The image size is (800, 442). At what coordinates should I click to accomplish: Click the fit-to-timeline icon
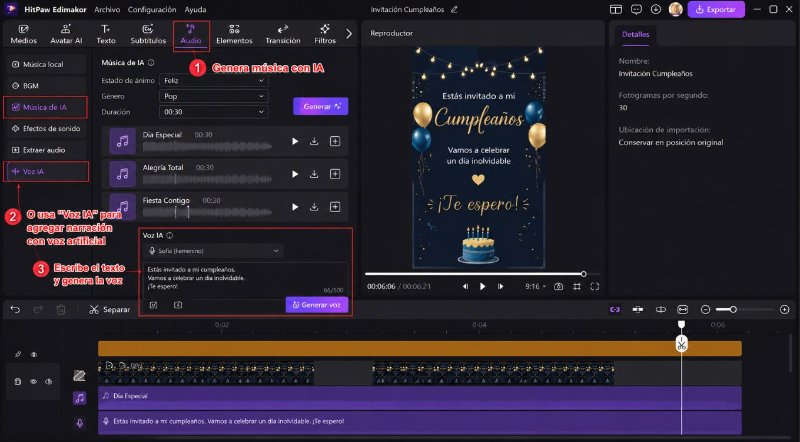click(x=683, y=309)
